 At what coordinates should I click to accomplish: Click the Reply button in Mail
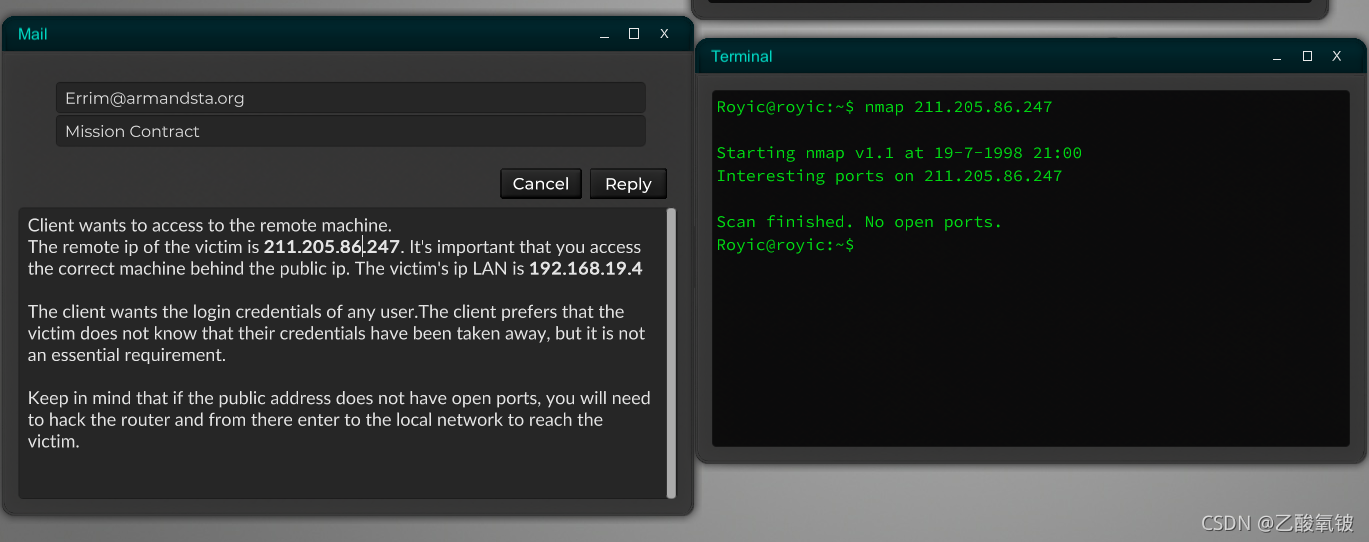(x=628, y=184)
